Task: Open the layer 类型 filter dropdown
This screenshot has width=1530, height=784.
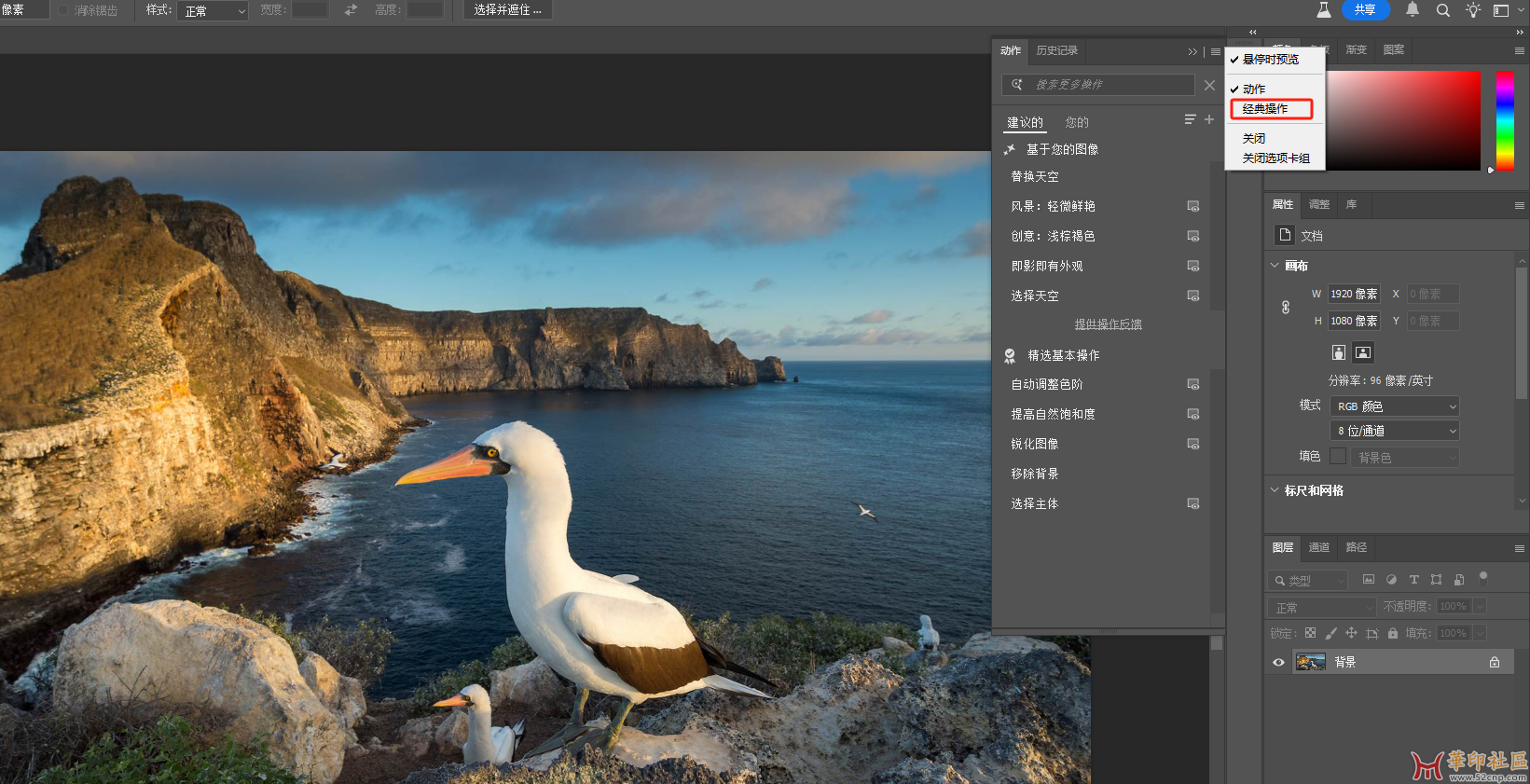Action: click(1307, 580)
